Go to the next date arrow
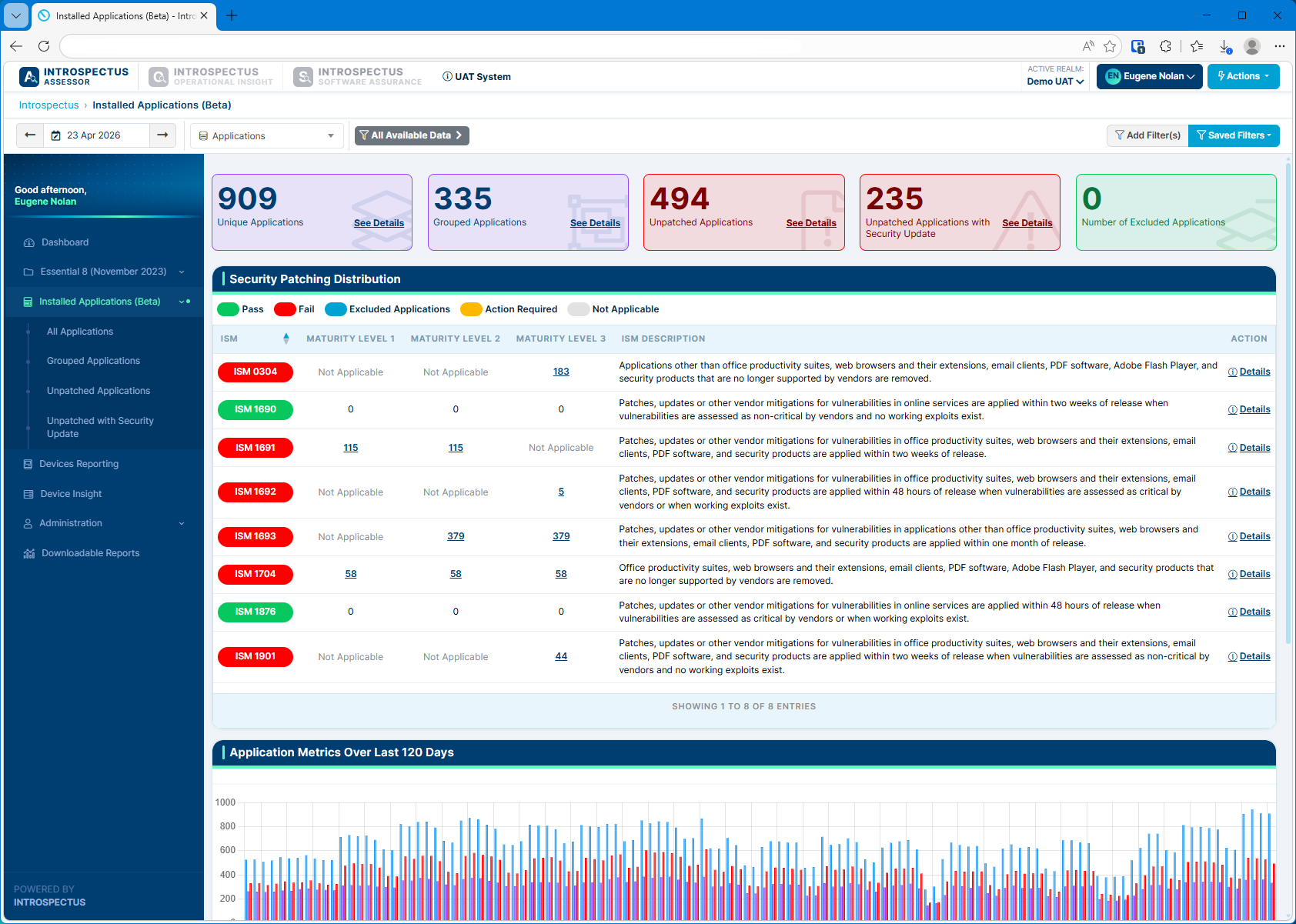The image size is (1296, 924). (x=162, y=135)
